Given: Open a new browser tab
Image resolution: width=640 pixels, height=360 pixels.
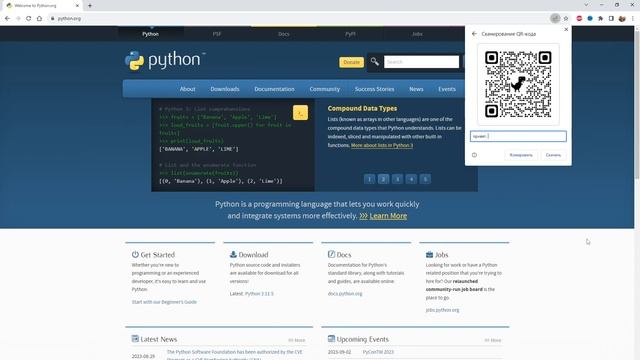Looking at the screenshot, I should tap(90, 6).
